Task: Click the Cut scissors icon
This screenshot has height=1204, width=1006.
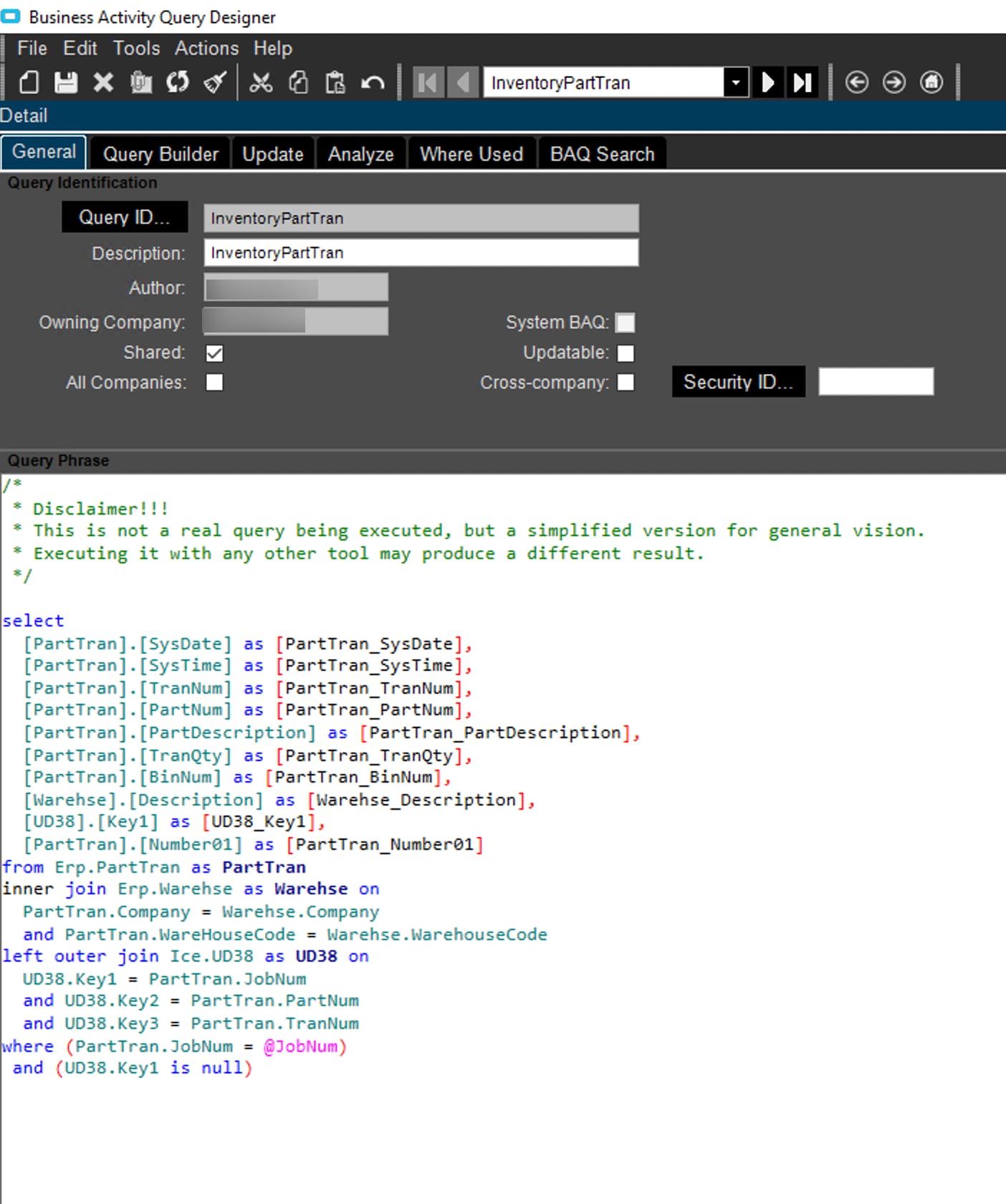Action: point(261,82)
